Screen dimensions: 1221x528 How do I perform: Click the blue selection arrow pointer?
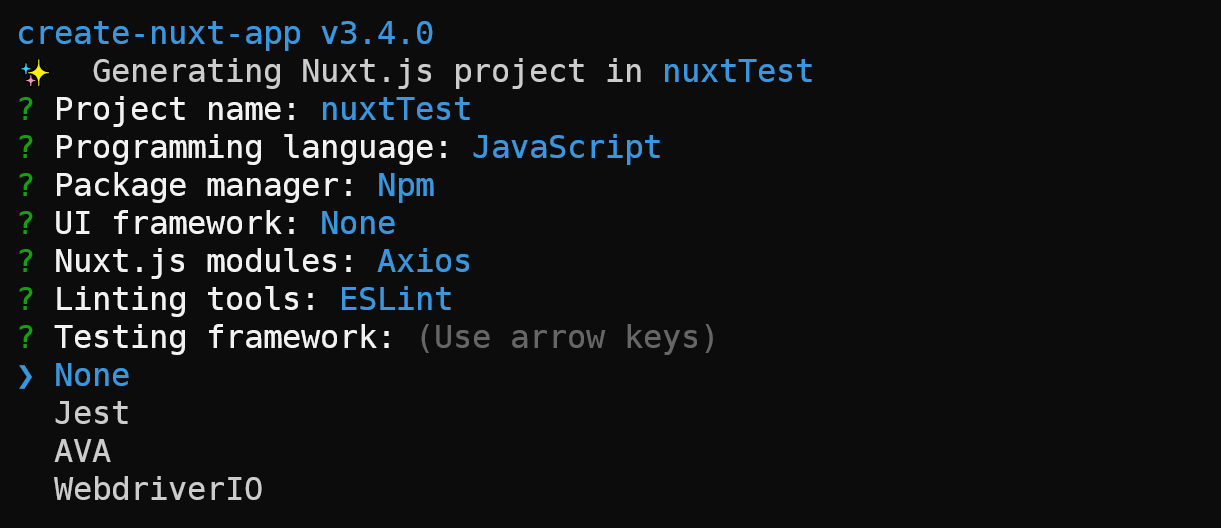(x=26, y=376)
